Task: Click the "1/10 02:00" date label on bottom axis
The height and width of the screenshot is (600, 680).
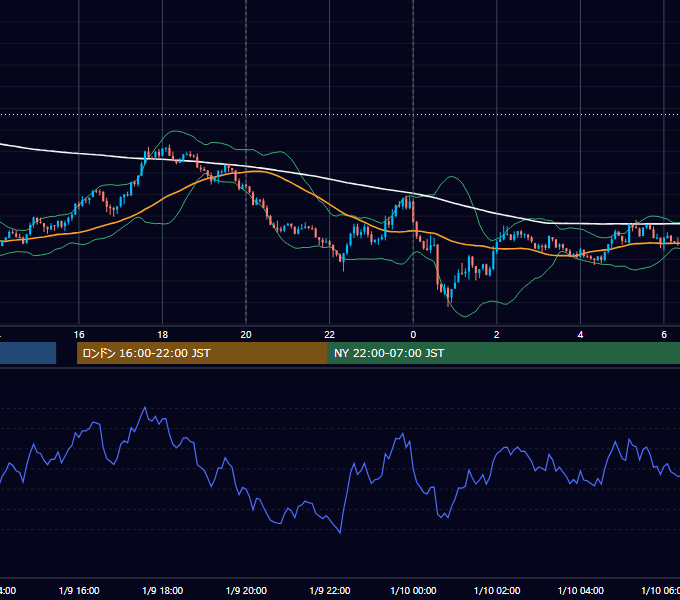Action: [x=497, y=590]
